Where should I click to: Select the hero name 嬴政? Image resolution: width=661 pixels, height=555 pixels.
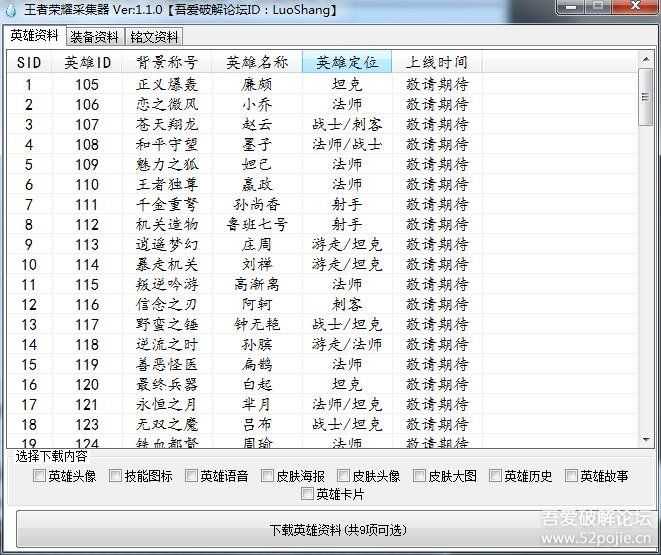pyautogui.click(x=257, y=185)
